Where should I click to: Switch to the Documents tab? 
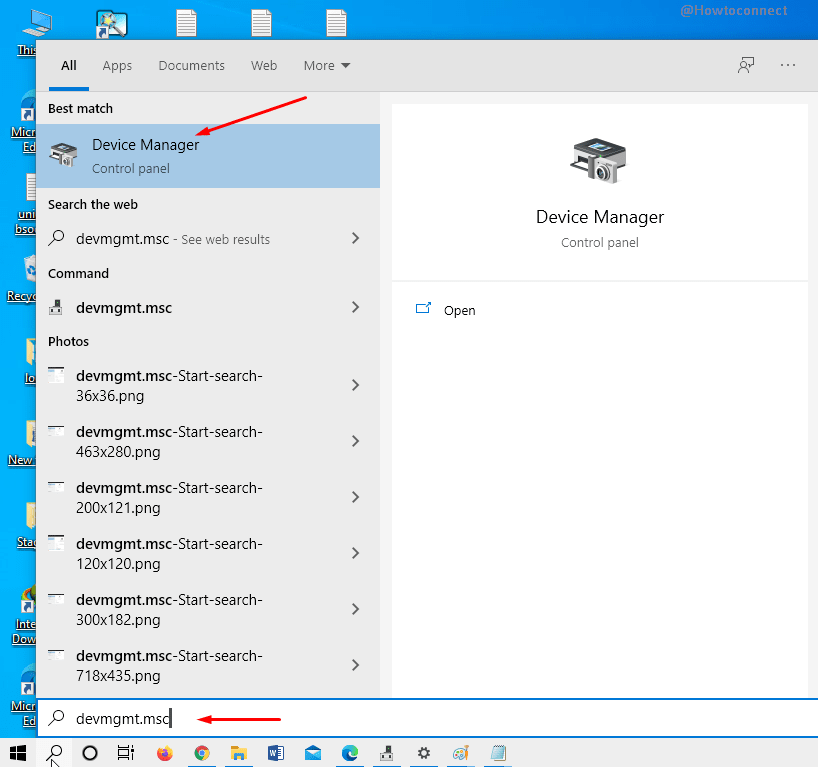point(191,65)
